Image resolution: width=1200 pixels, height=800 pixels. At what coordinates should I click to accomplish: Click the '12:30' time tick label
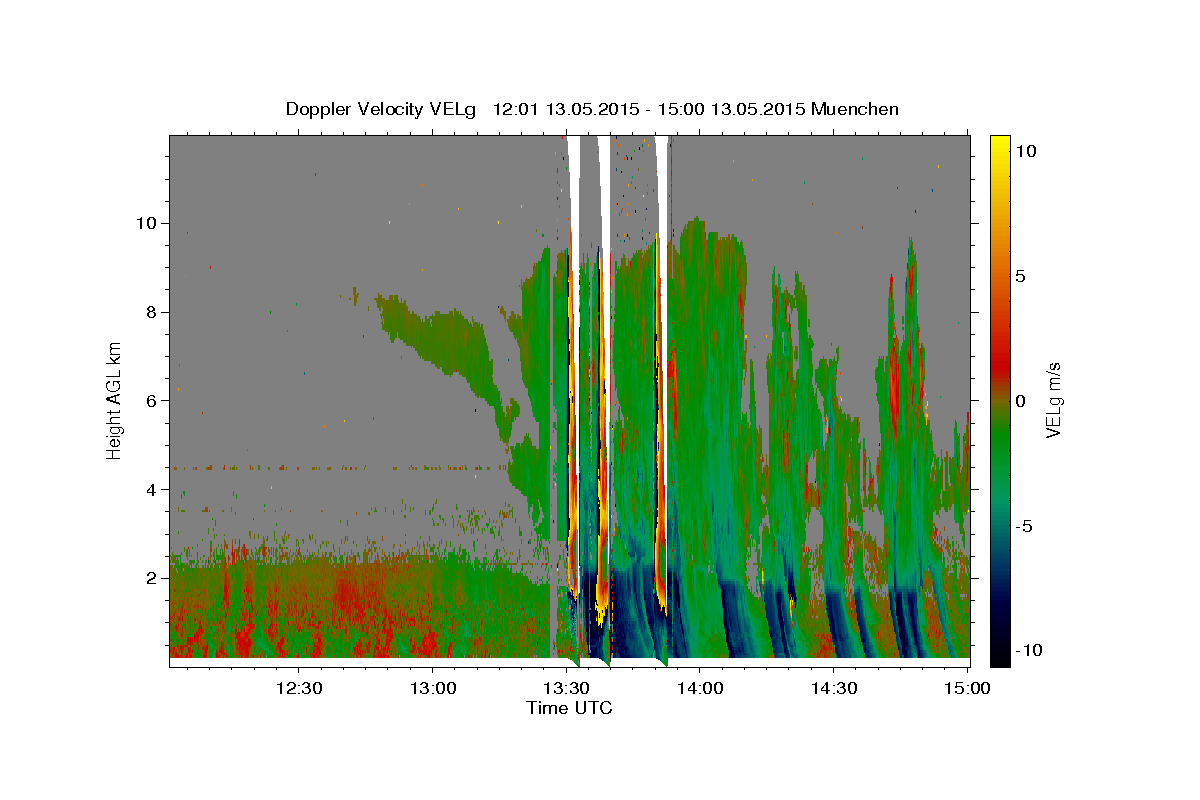click(299, 688)
